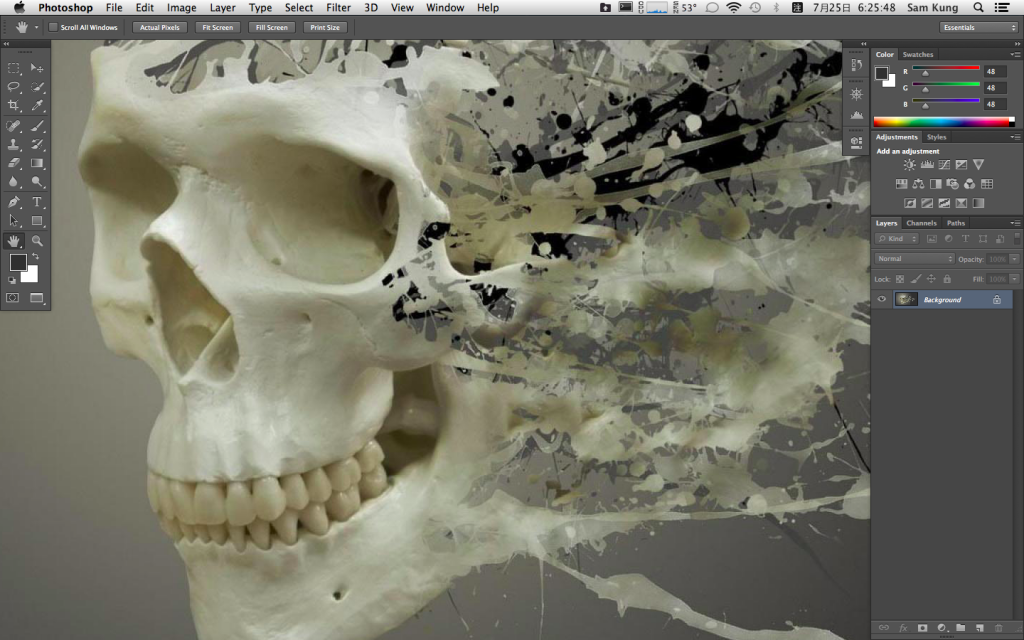Click the red channel value field

(995, 72)
